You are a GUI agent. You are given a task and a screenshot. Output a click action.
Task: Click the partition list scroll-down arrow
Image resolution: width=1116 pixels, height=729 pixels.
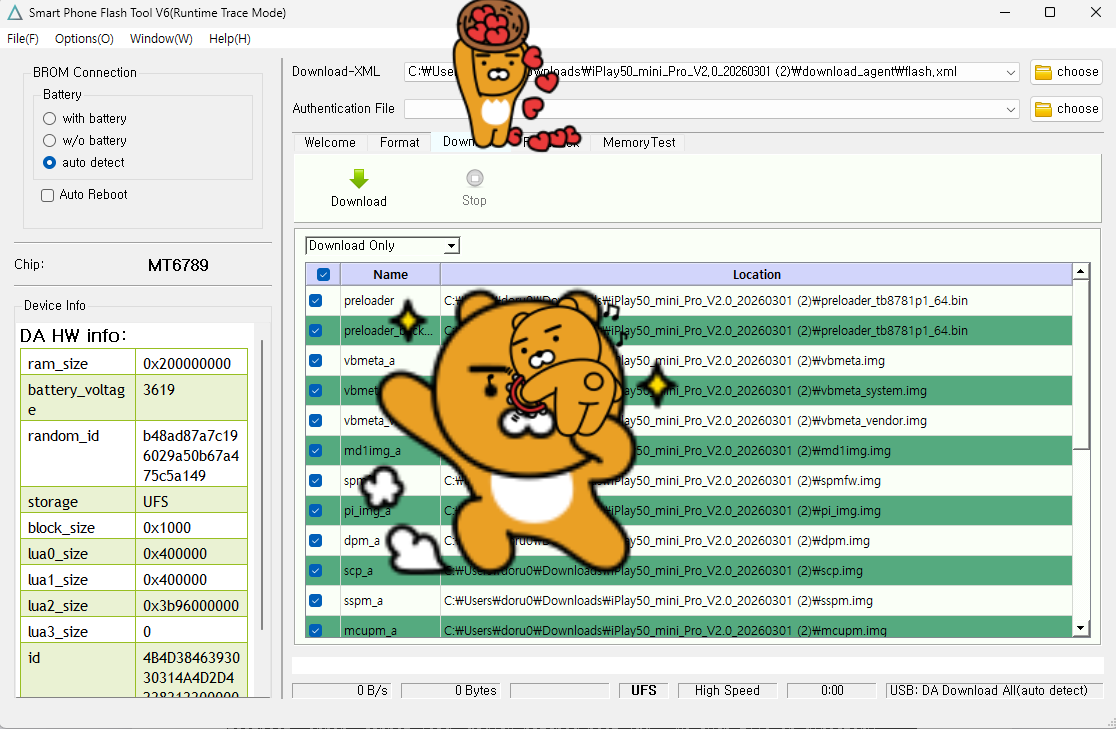(1080, 628)
